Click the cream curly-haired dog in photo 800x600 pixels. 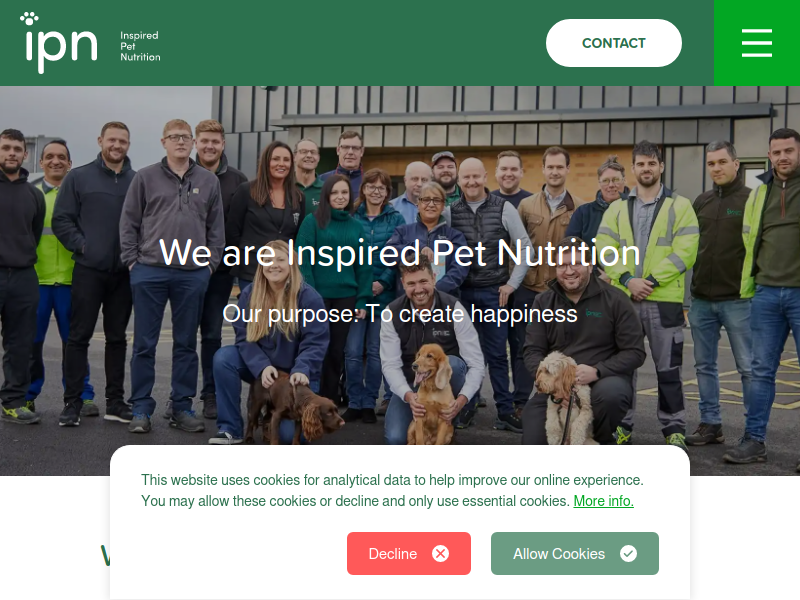(563, 398)
